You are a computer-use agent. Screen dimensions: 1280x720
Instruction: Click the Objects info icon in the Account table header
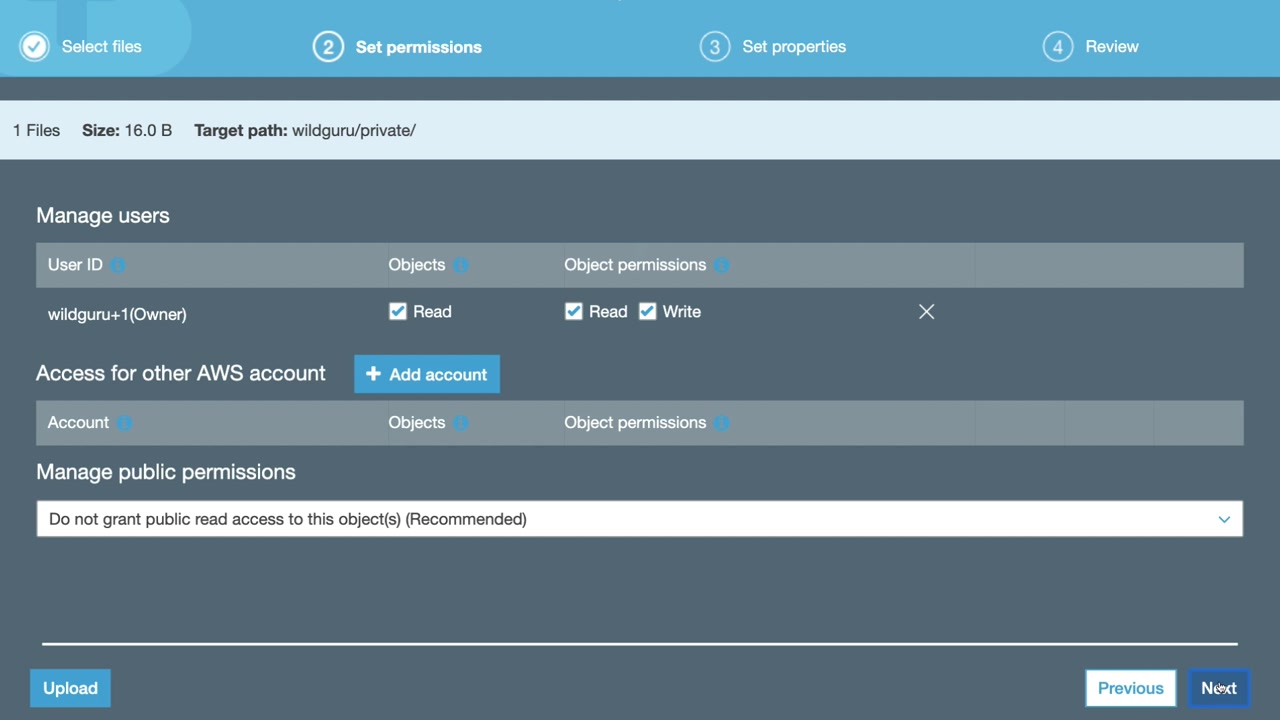click(x=460, y=423)
